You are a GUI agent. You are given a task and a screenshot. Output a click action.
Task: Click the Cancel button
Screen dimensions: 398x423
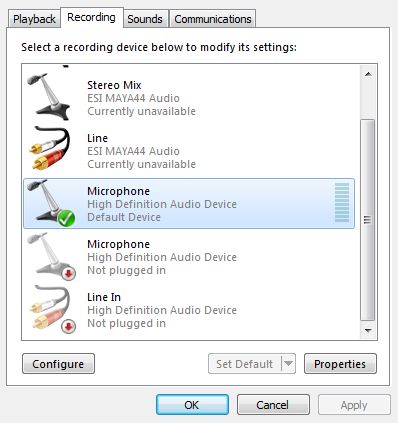coord(273,405)
